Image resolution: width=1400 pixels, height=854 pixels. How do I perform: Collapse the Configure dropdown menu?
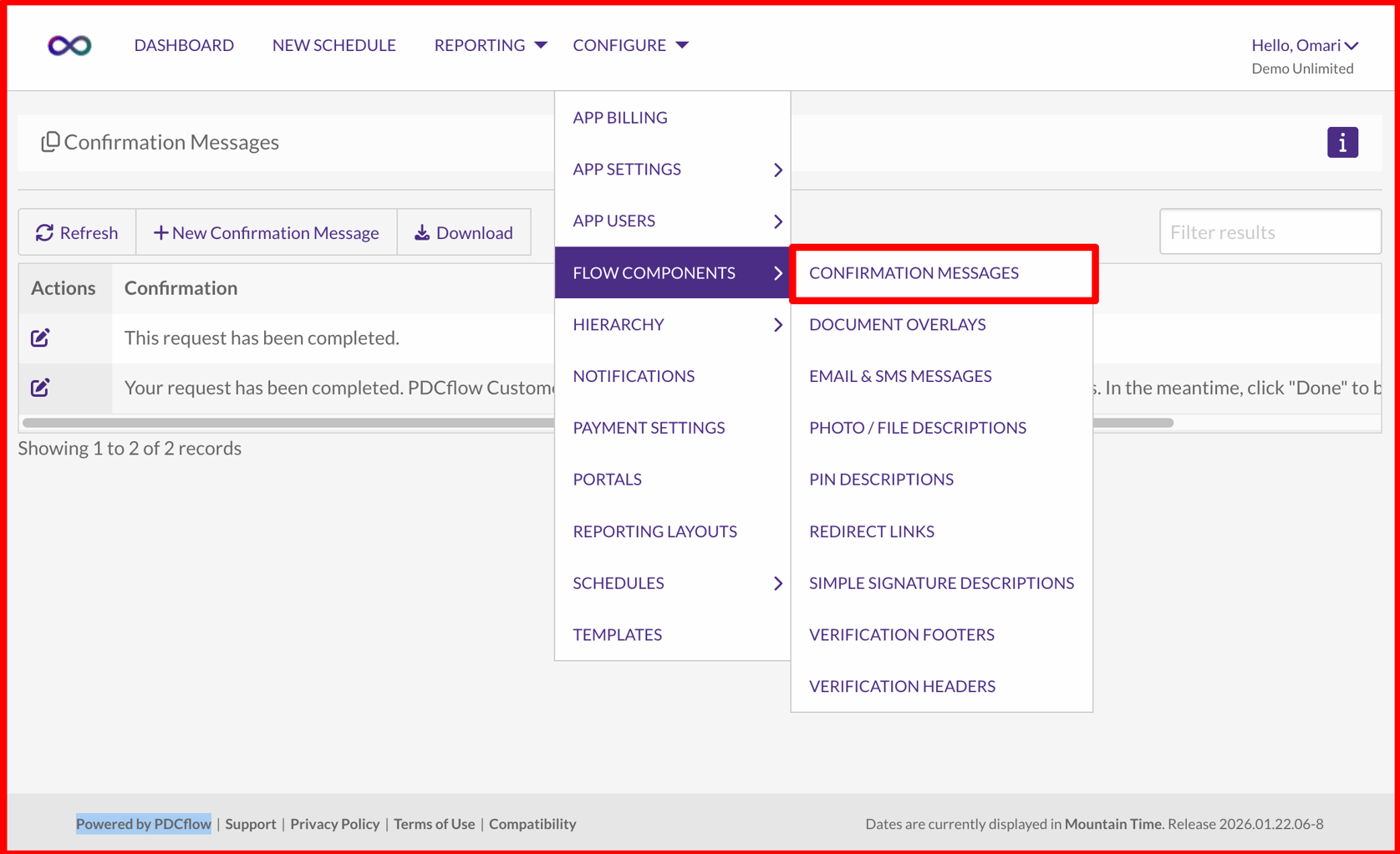(630, 45)
